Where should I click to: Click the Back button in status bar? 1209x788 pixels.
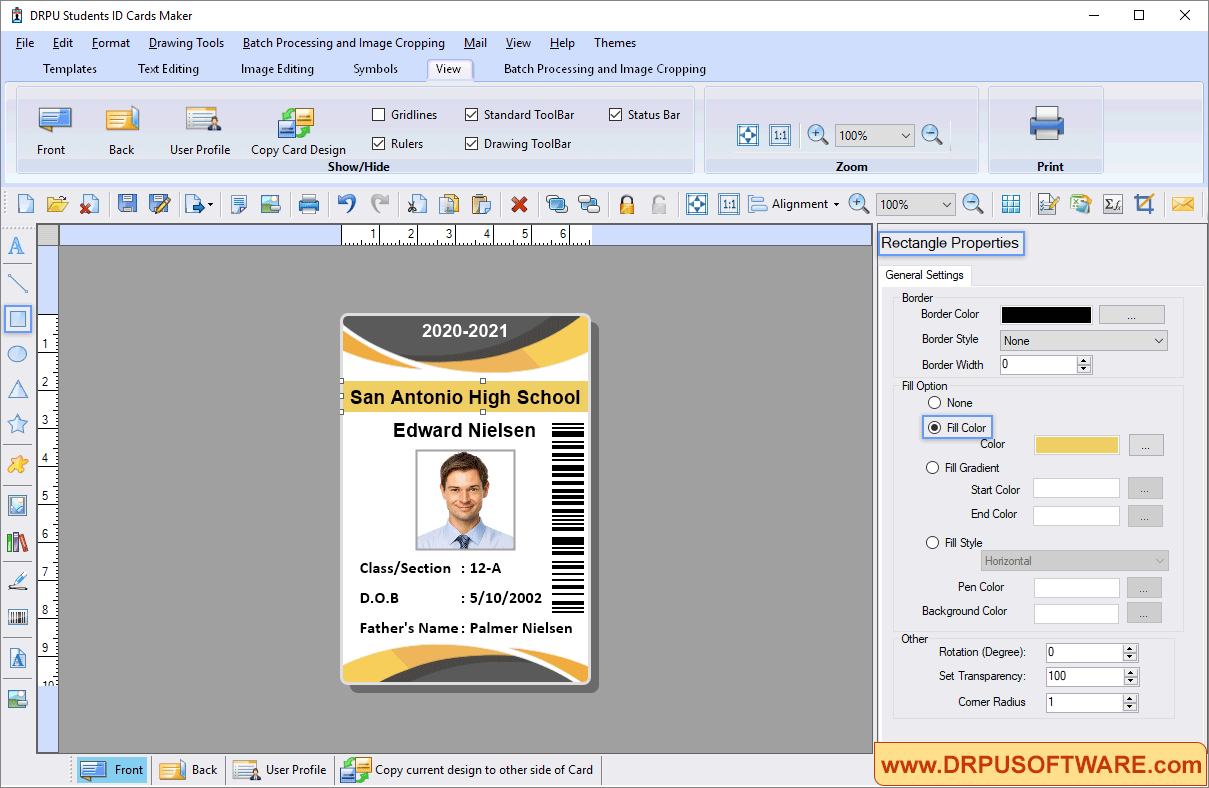(x=188, y=770)
